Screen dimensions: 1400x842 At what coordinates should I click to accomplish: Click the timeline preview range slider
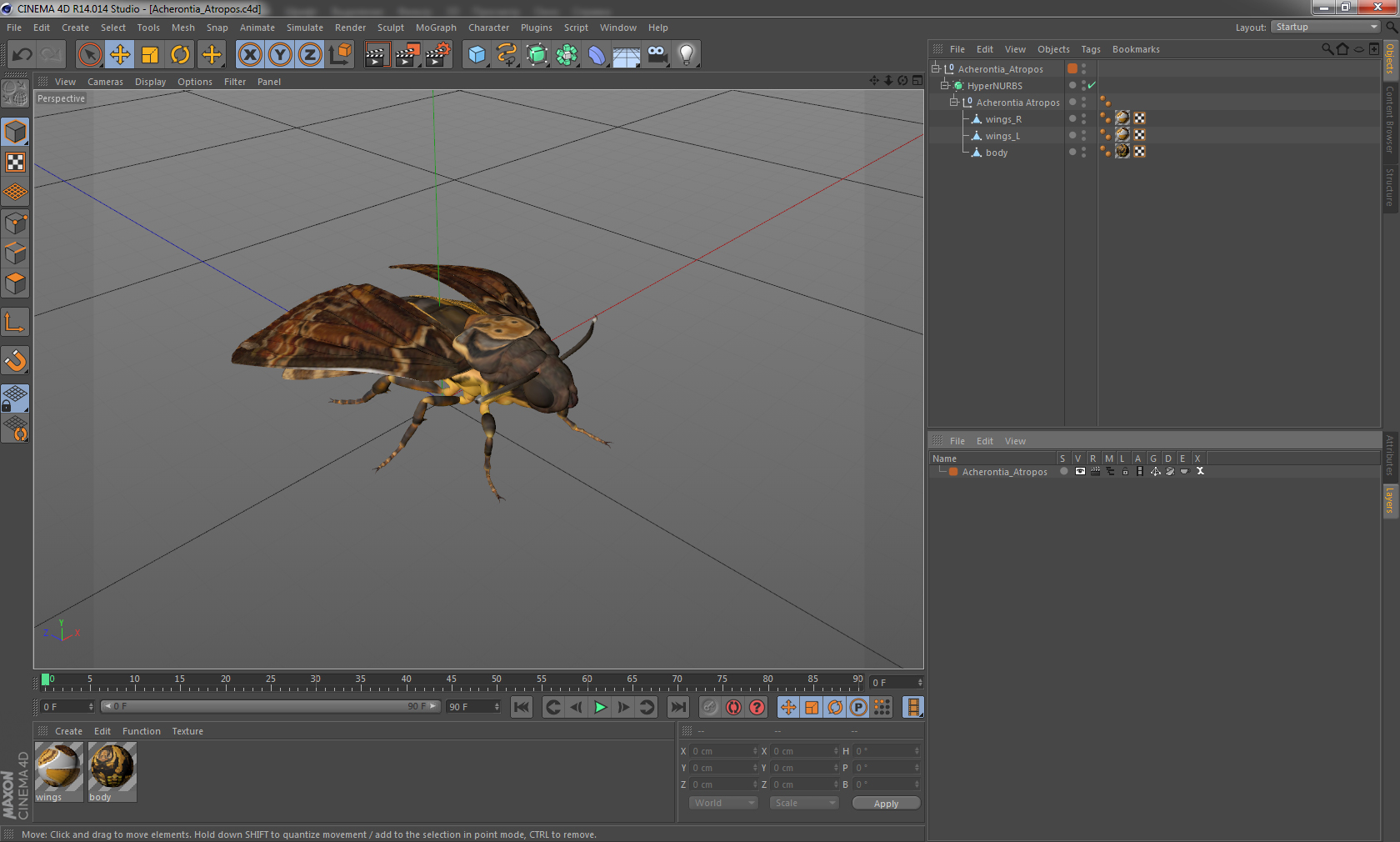coord(270,707)
